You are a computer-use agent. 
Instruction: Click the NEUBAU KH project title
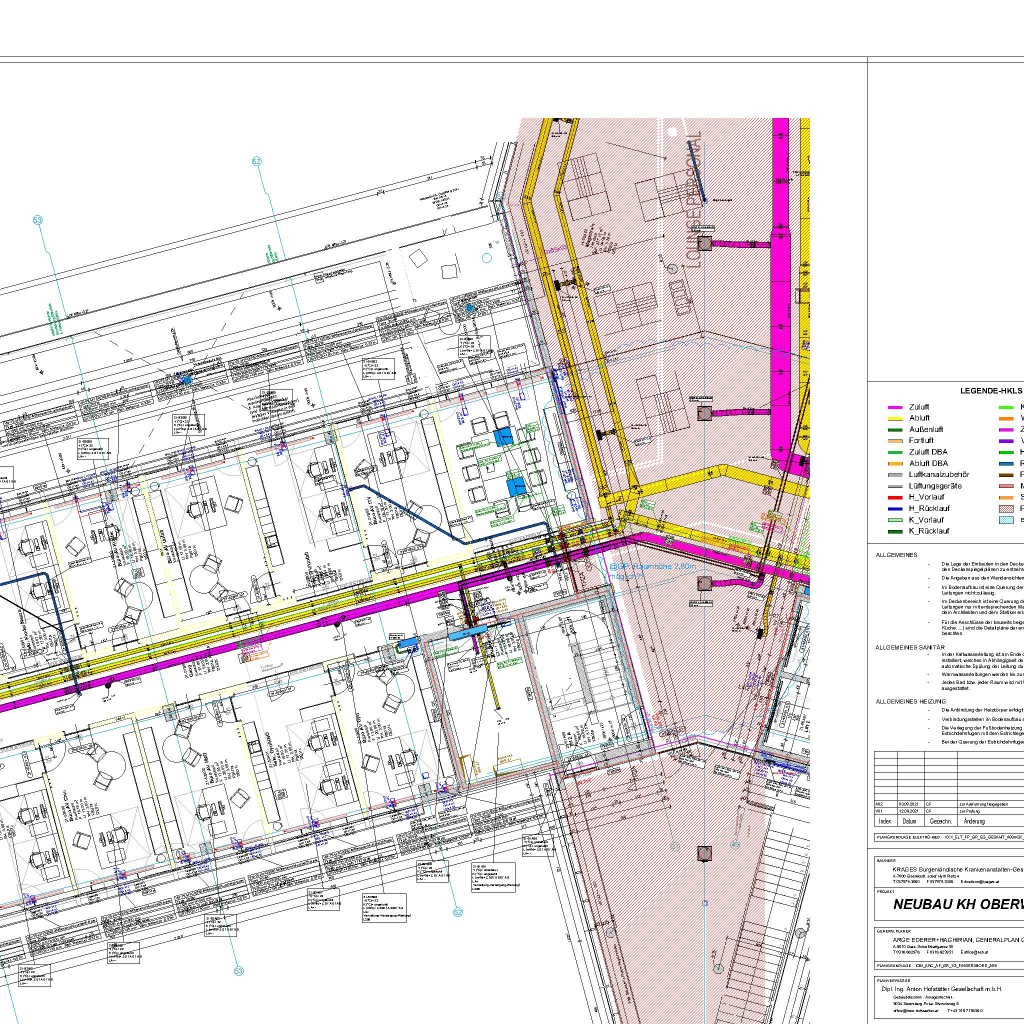[950, 905]
